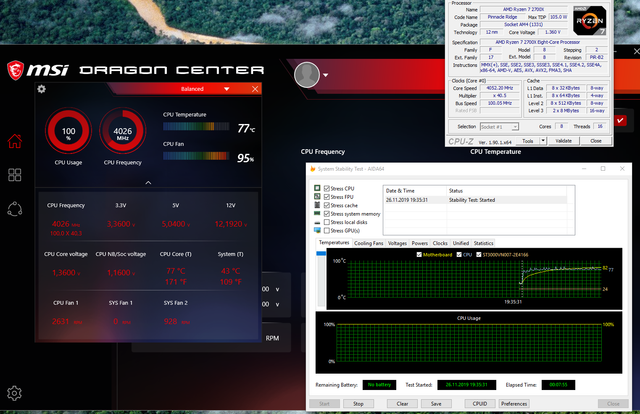
Task: Close the Balanced monitor panel
Action: click(x=255, y=89)
